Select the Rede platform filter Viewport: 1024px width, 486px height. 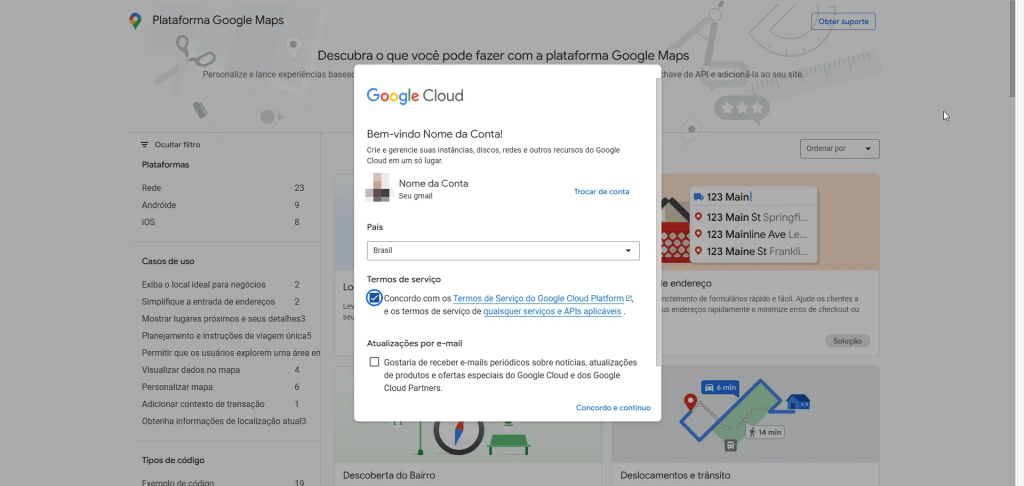click(x=152, y=188)
